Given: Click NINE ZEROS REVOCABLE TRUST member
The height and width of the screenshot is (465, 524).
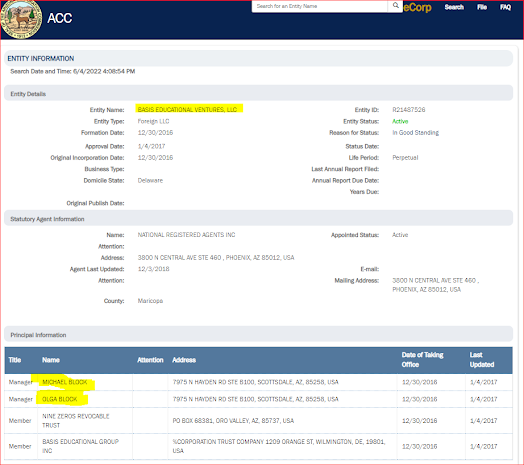Looking at the screenshot, I should (76, 421).
